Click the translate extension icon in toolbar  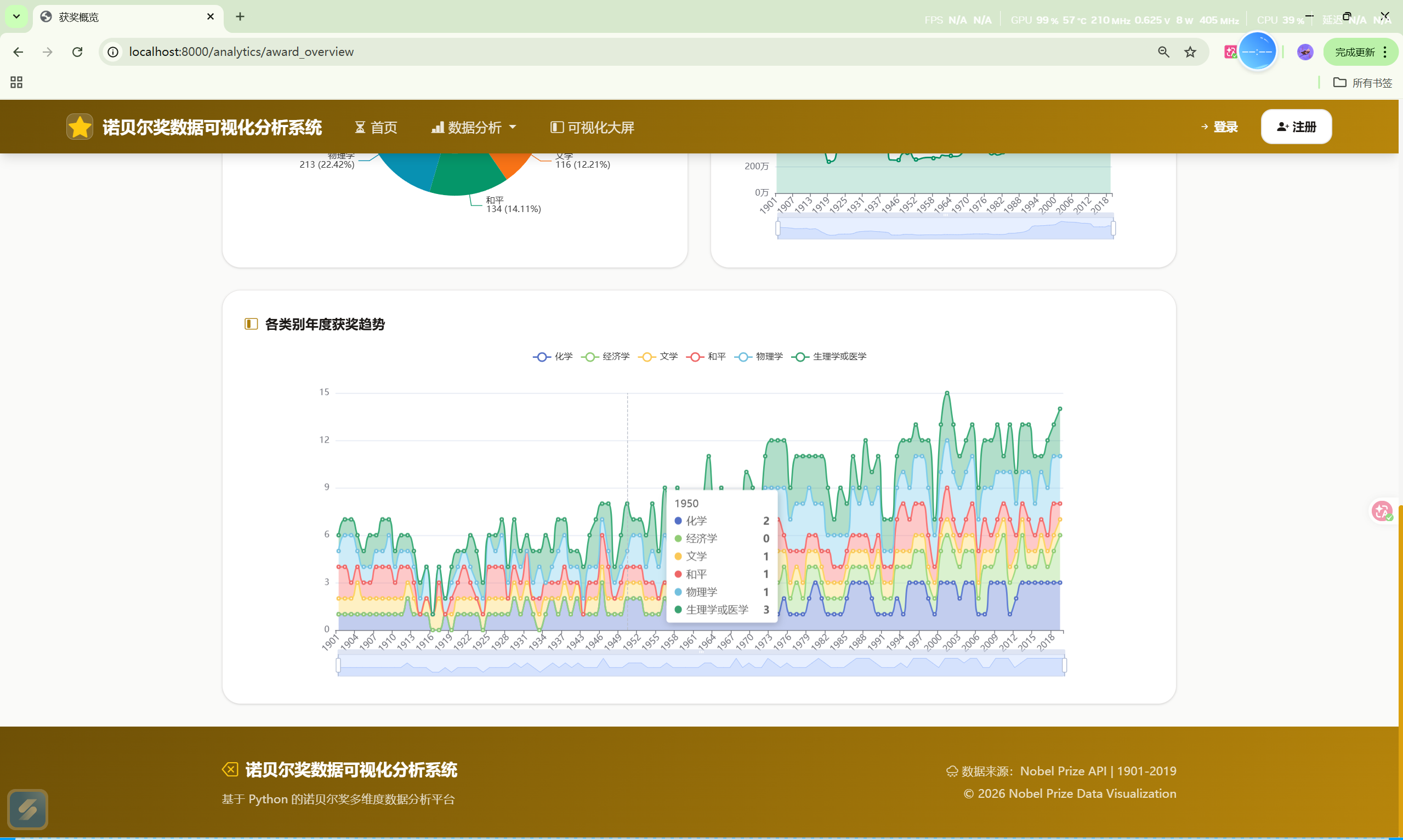pos(1230,52)
